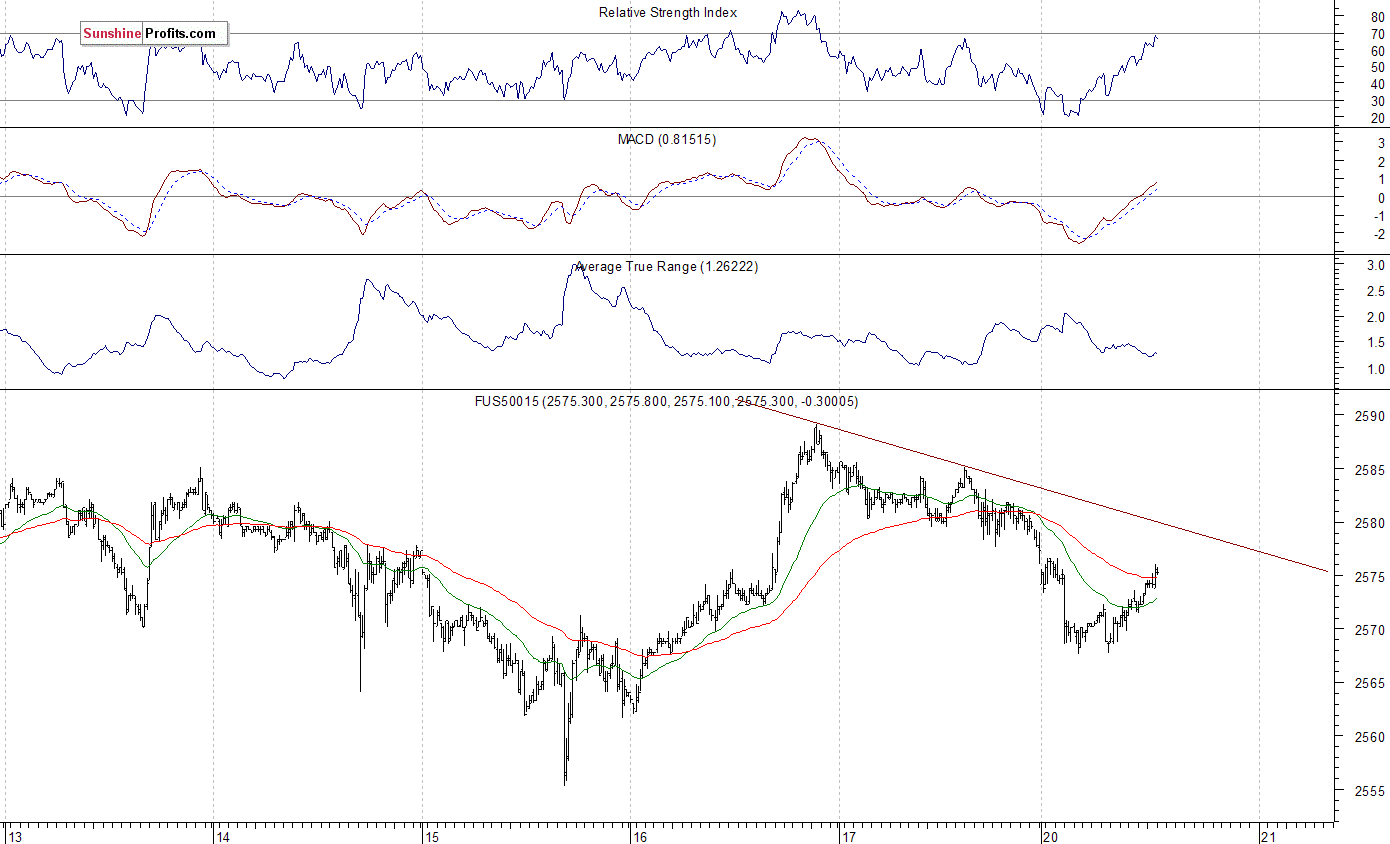The image size is (1390, 844).
Task: Click the SunshineProfits.com logo
Action: click(x=154, y=34)
